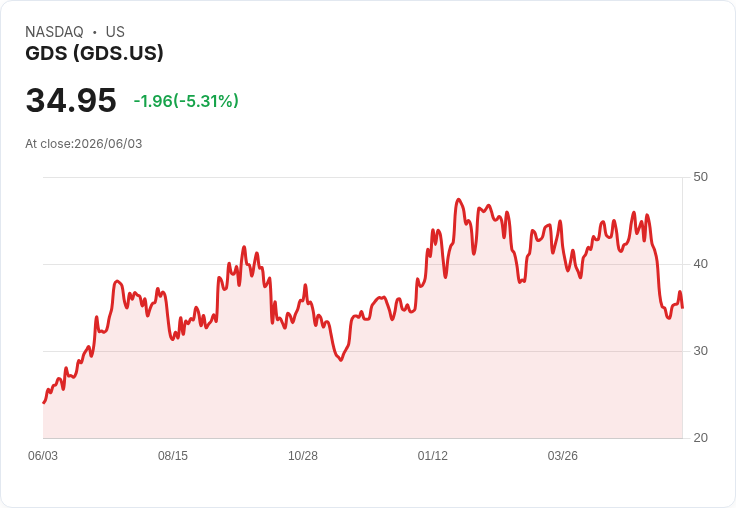
Task: Click the 08/15 x-axis date label
Action: 173,456
